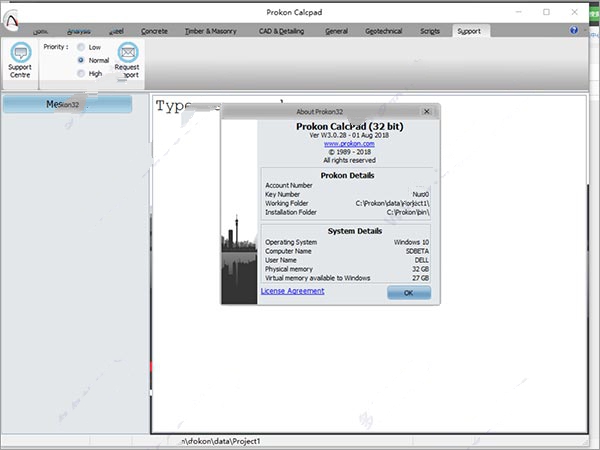Screen dimensions: 600x450
Task: Click the Physical memory value 32 GB
Action: [421, 269]
